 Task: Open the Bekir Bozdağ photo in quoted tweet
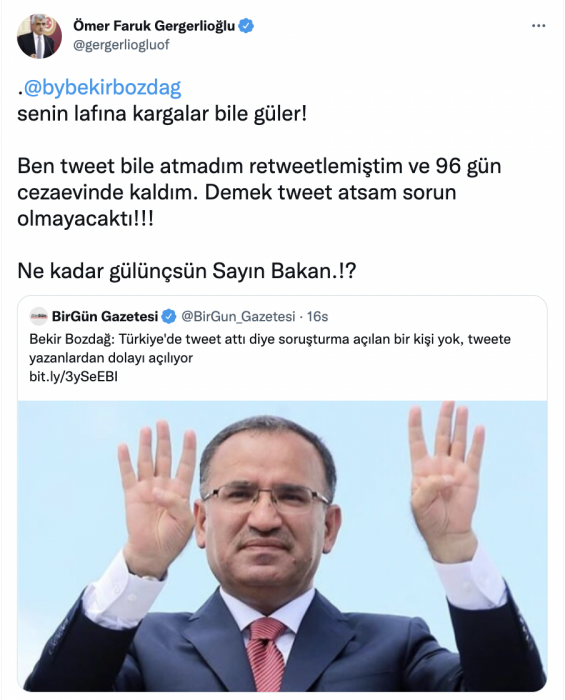[x=282, y=546]
